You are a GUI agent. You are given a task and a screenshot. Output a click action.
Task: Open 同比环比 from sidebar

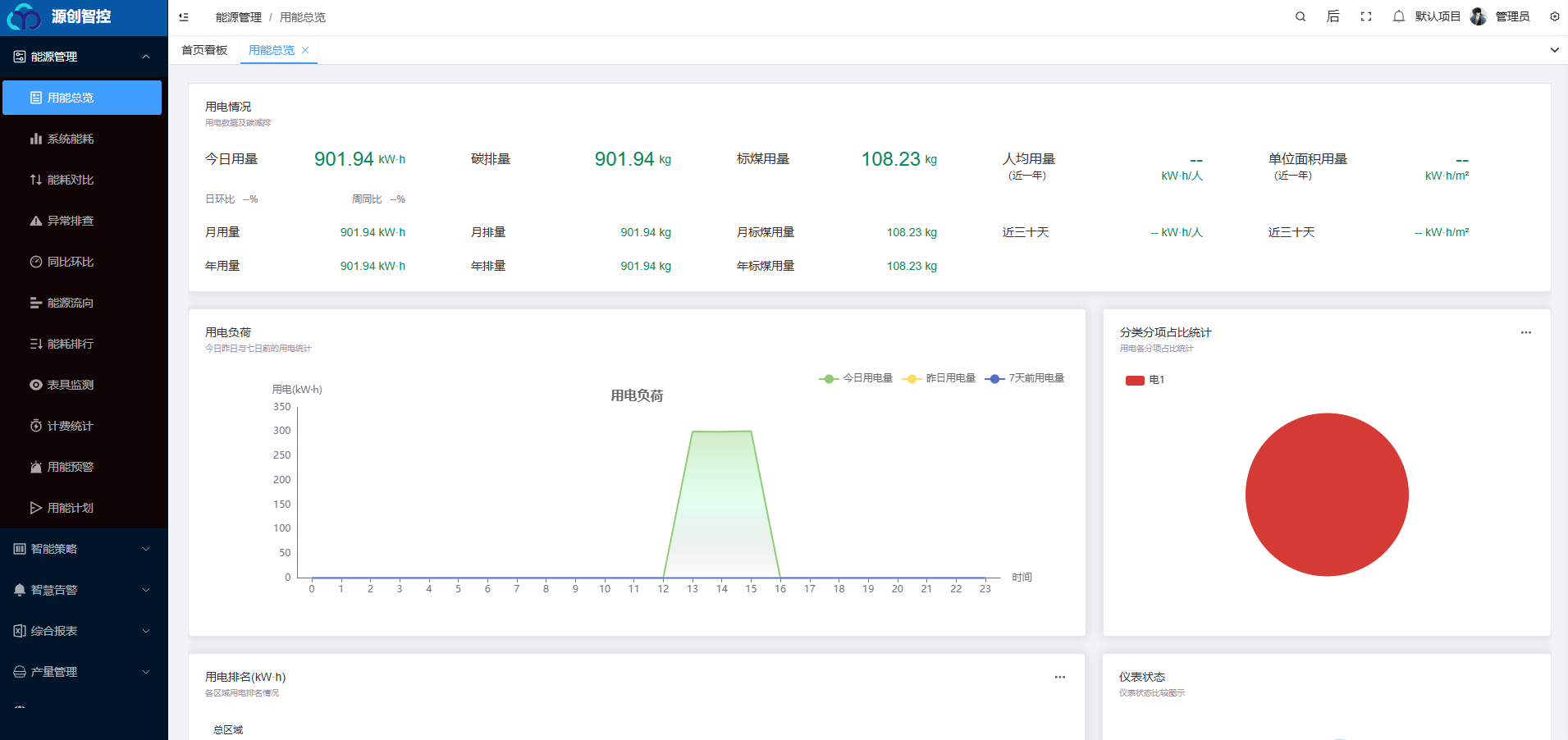click(82, 262)
